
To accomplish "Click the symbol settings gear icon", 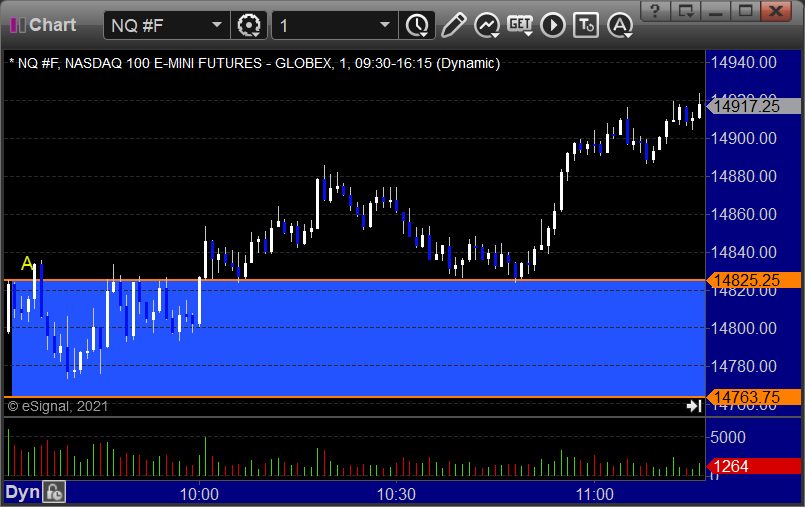I will 249,25.
